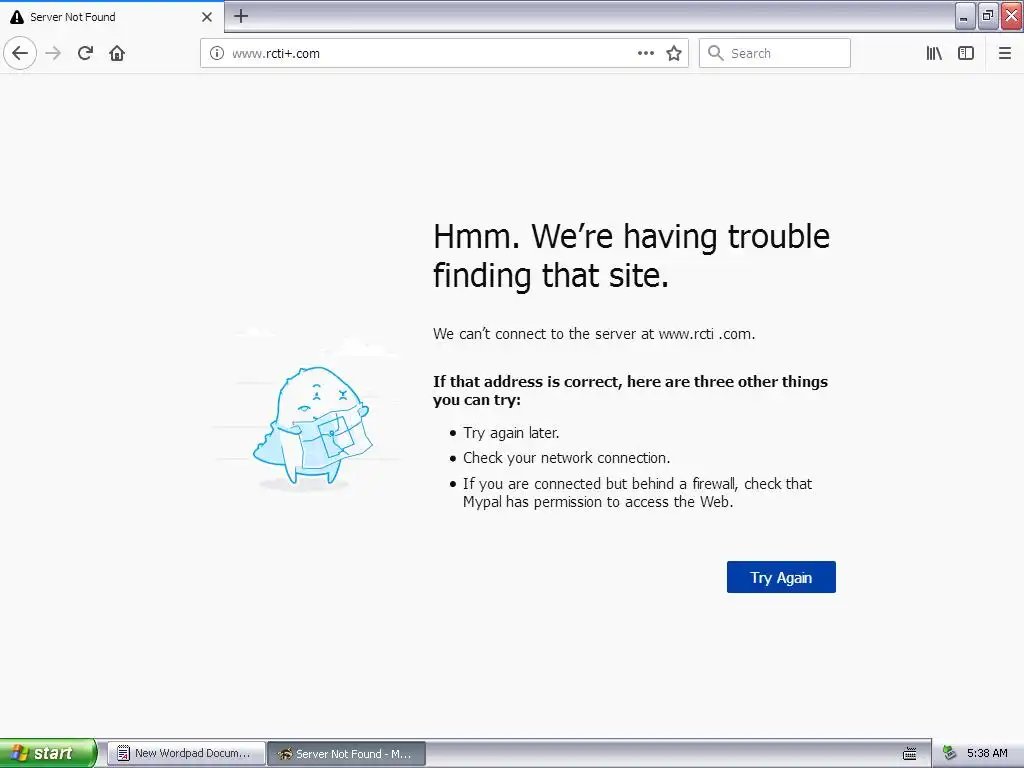Click the forward arrow navigation button

(x=54, y=53)
